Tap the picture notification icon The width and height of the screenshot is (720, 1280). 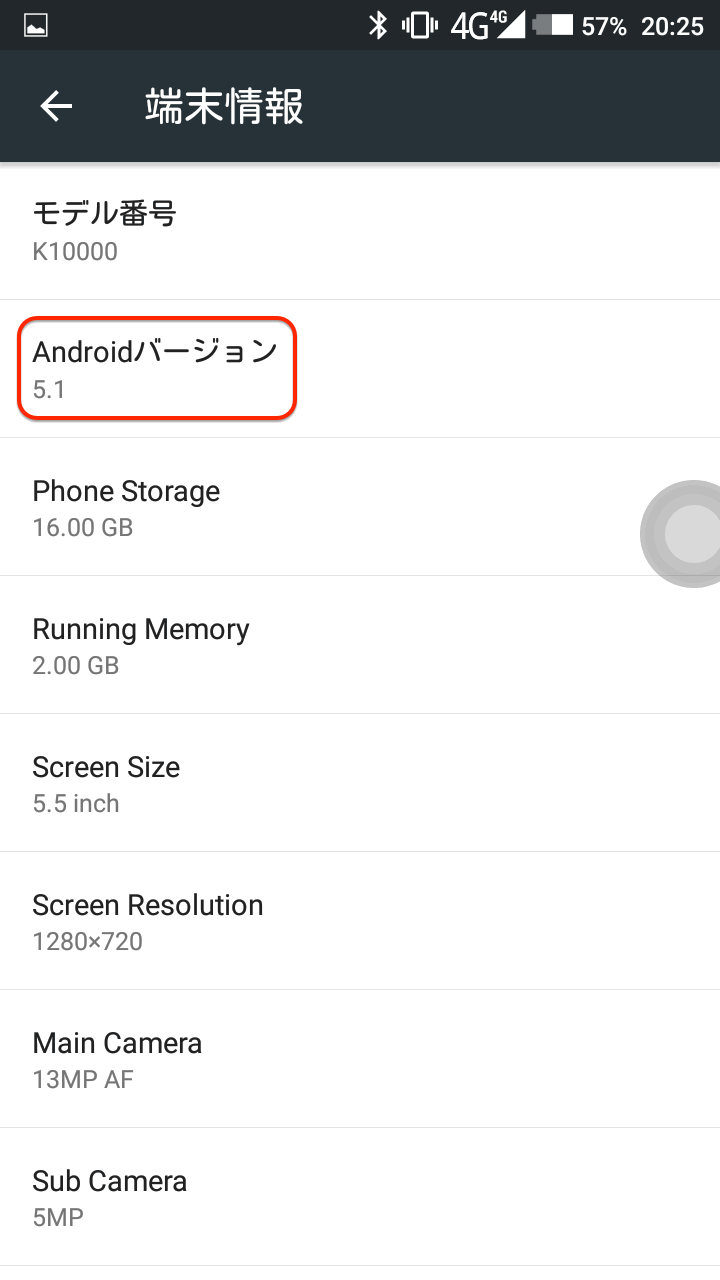click(x=36, y=26)
